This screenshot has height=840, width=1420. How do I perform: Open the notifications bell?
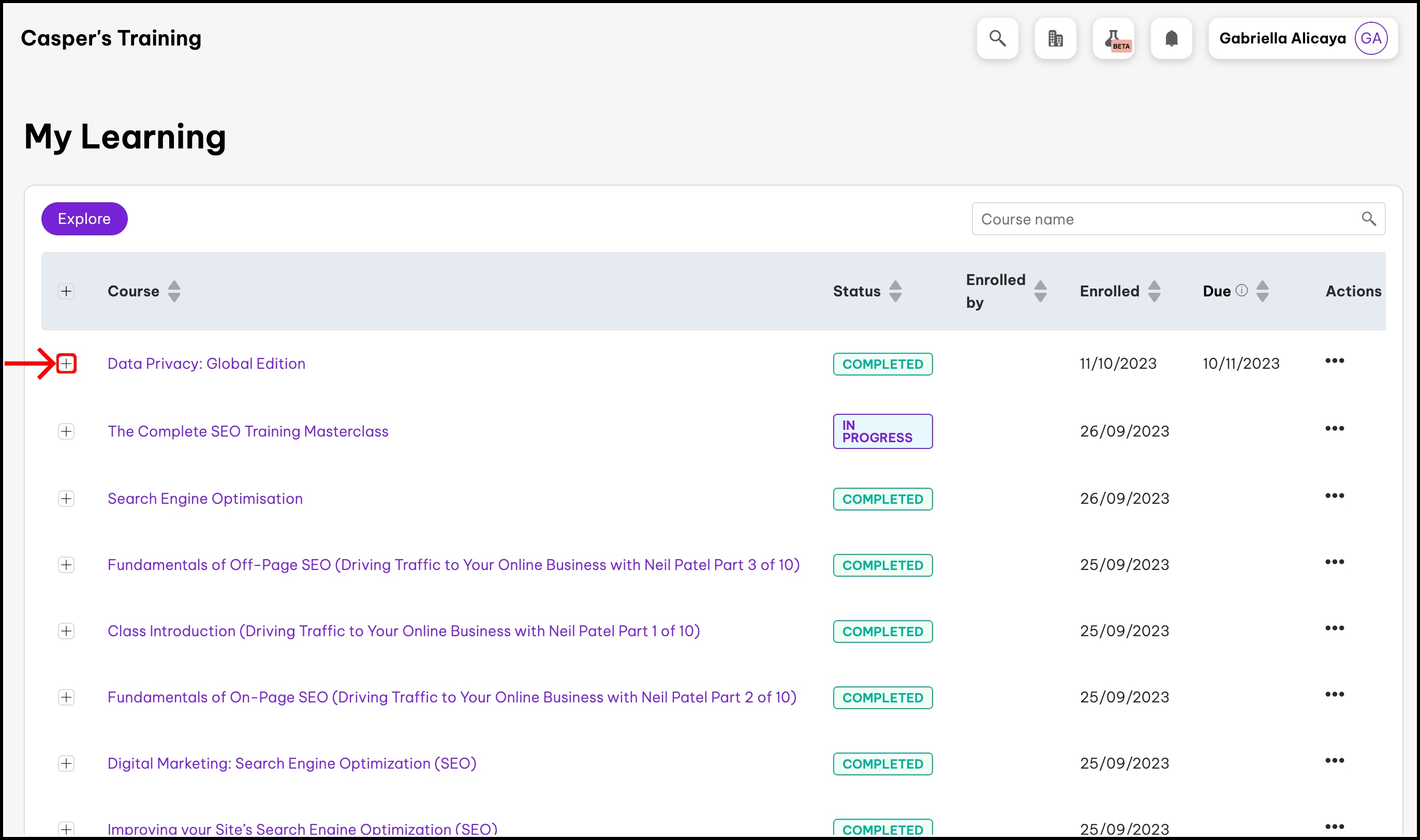click(x=1172, y=38)
